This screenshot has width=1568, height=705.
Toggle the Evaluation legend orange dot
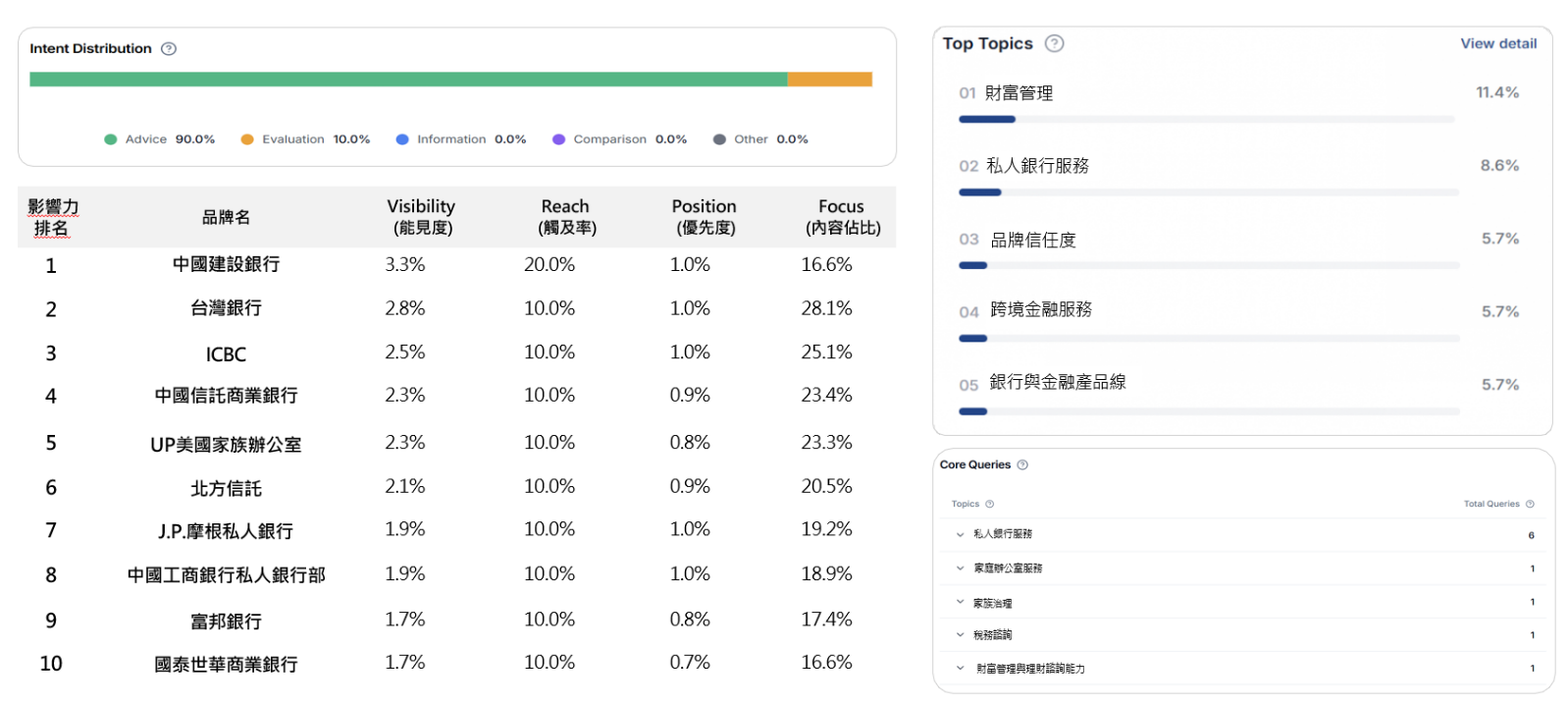point(247,139)
